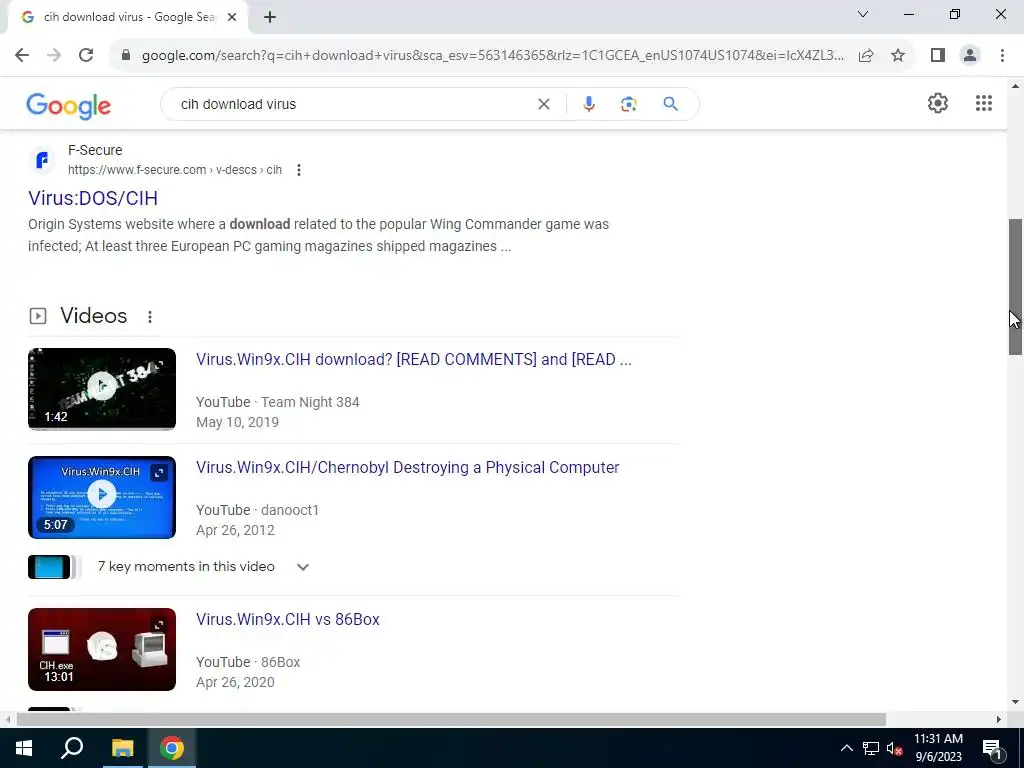
Task: Start search by voice
Action: (588, 104)
